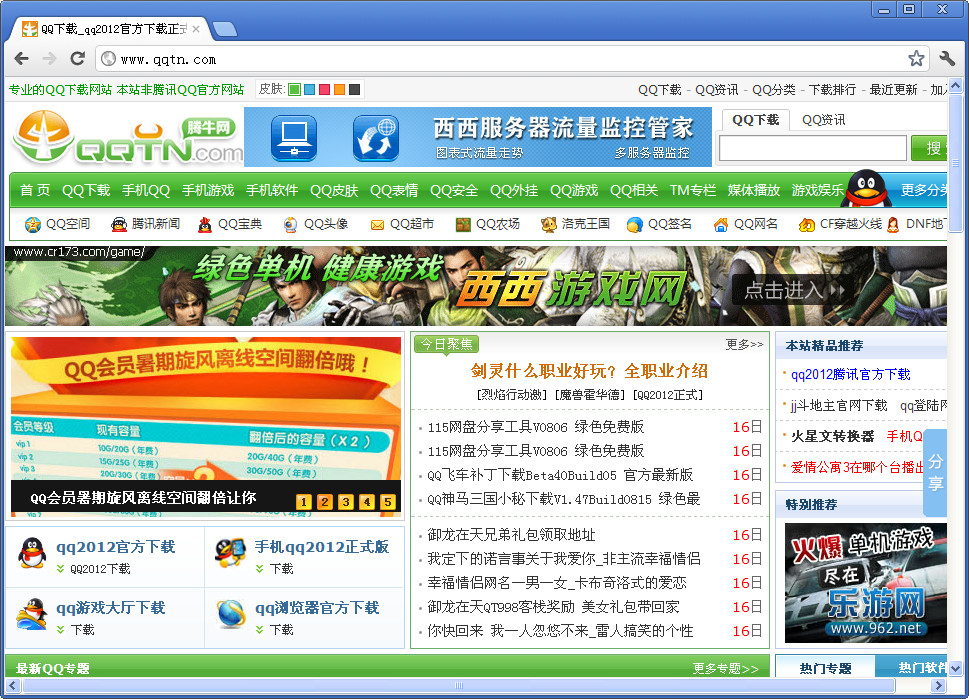969x699 pixels.
Task: Click the browser back arrow
Action: pos(22,59)
